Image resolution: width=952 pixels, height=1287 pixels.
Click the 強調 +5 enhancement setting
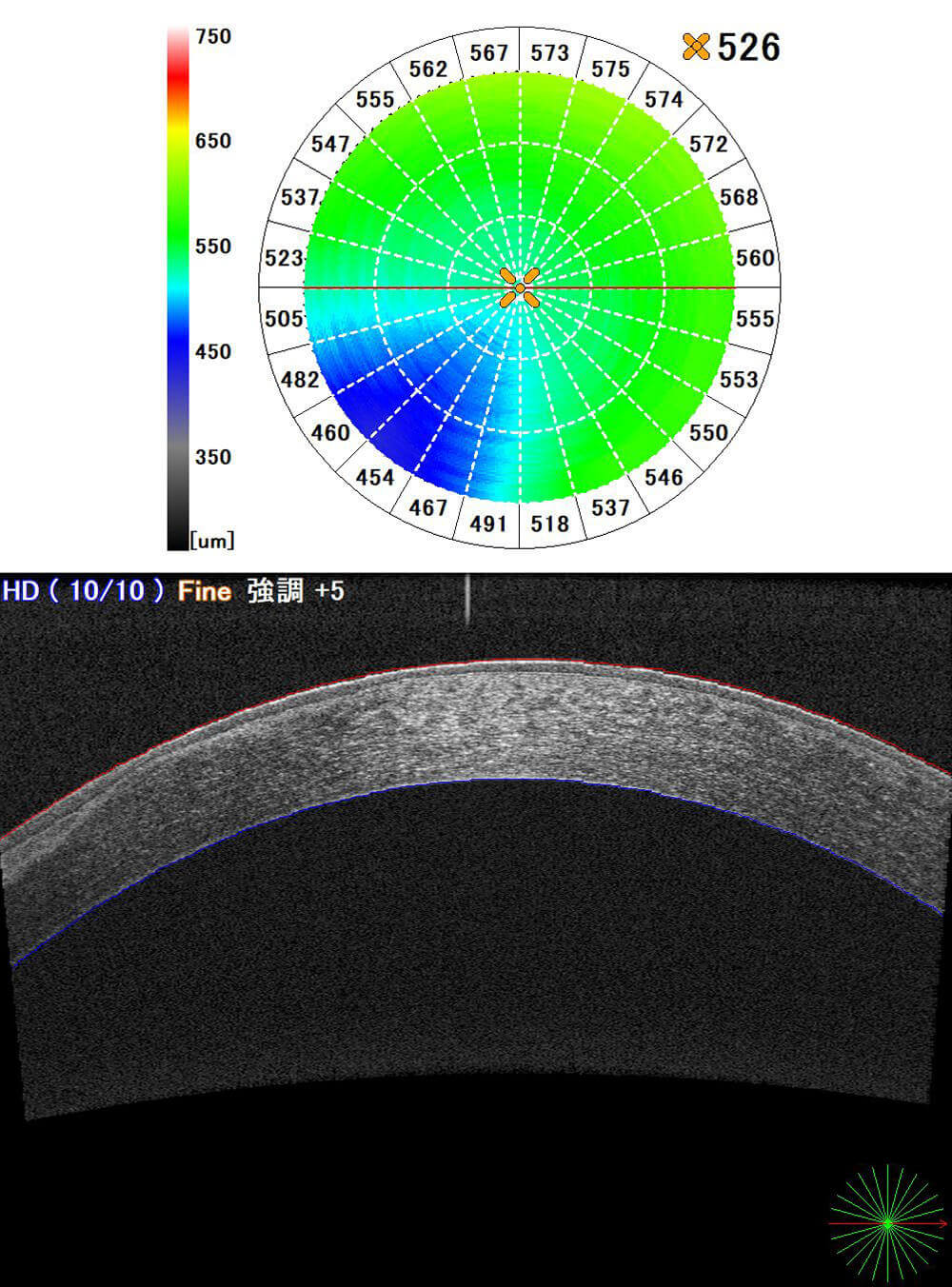tap(295, 591)
